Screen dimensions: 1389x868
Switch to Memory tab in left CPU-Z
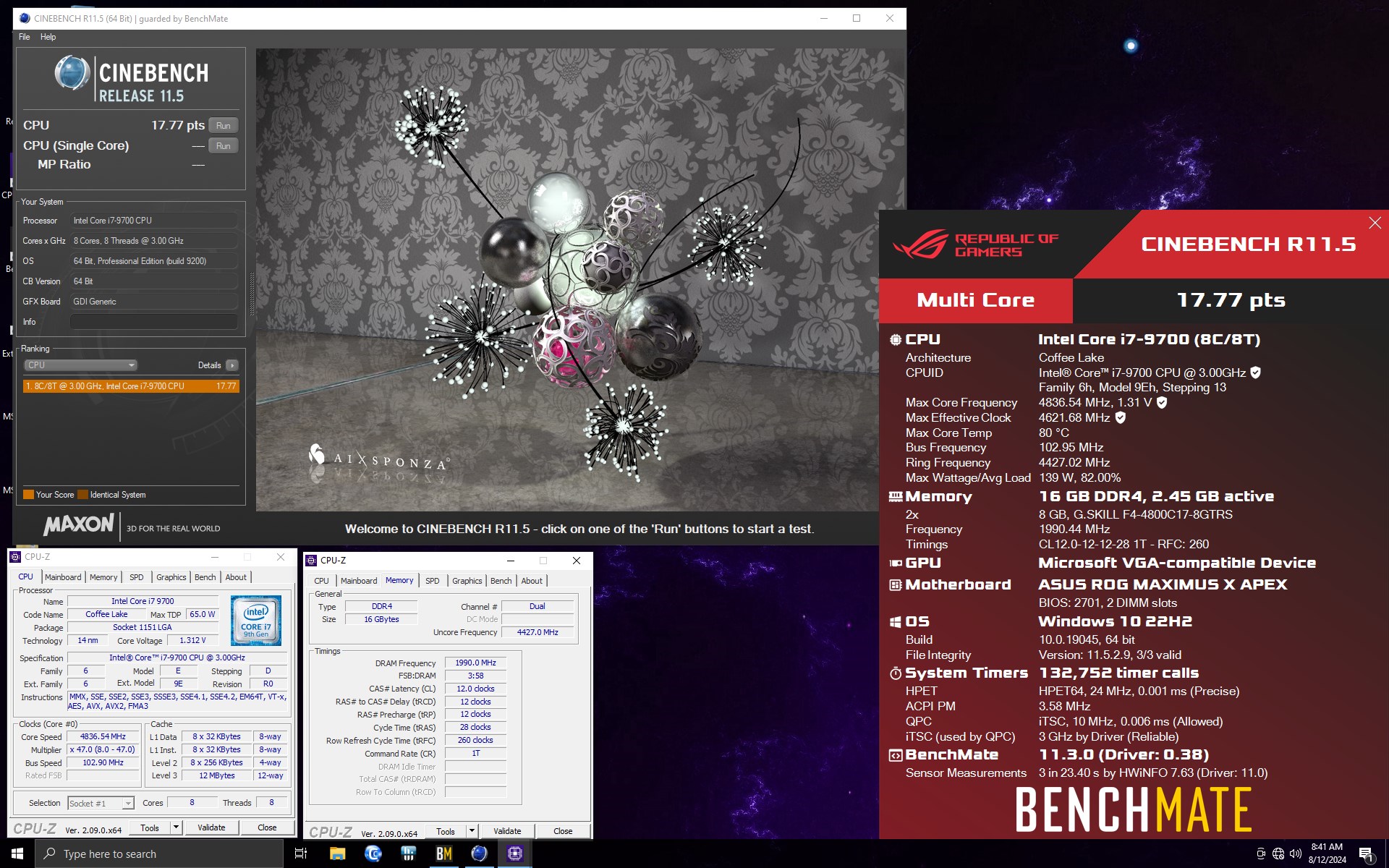tap(103, 577)
